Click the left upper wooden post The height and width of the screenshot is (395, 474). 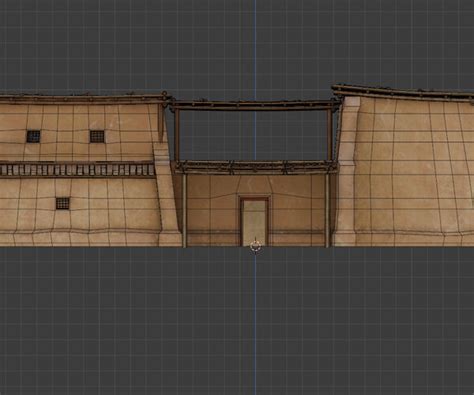(177, 135)
